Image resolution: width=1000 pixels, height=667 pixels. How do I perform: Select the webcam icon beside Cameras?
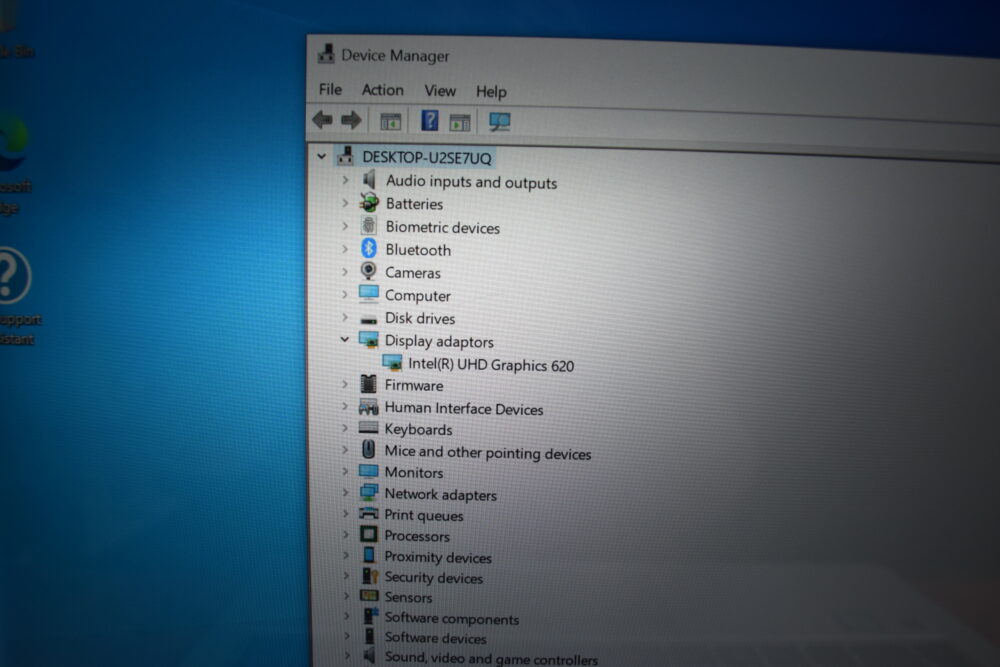(368, 270)
